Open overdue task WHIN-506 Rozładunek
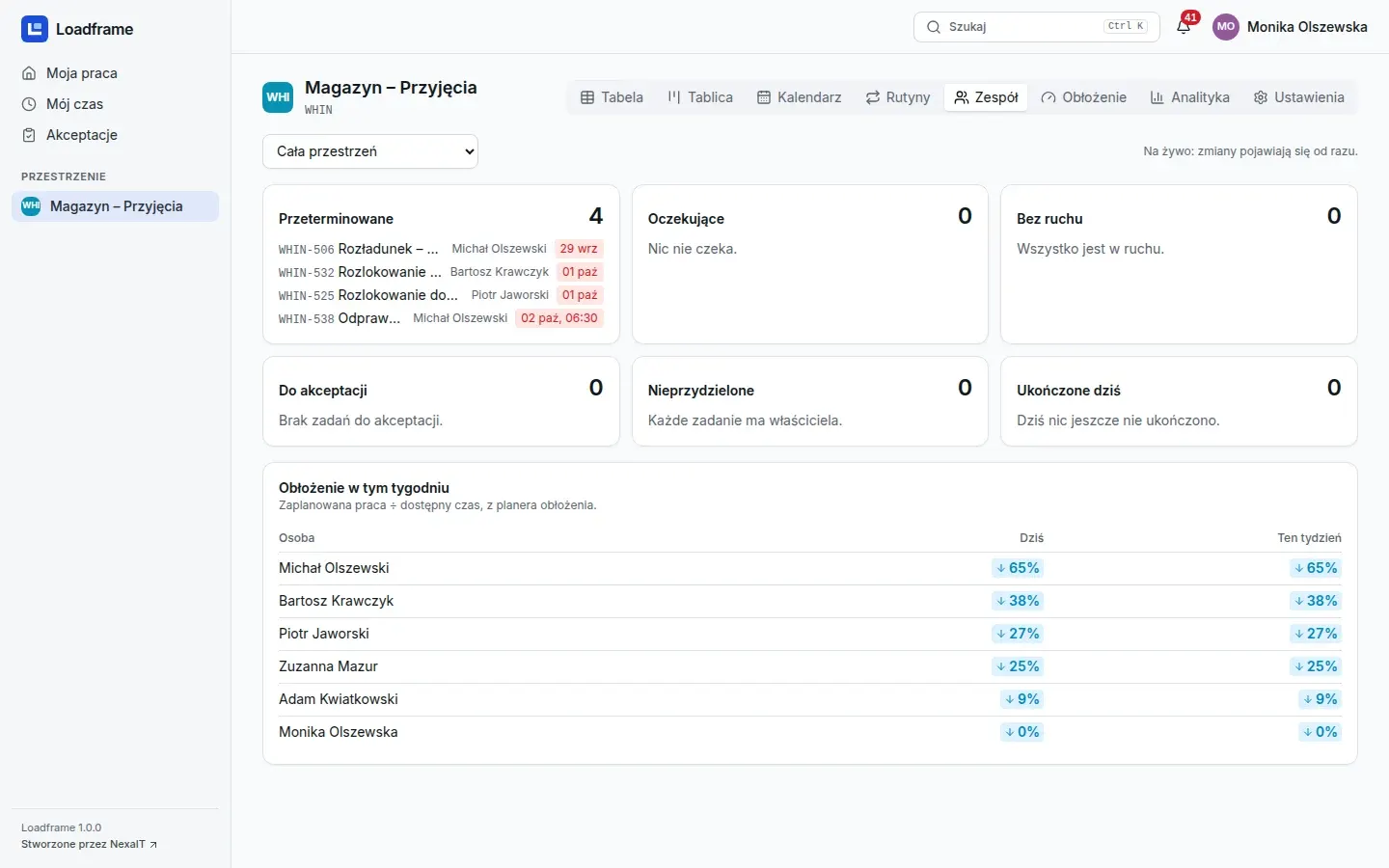Viewport: 1389px width, 868px height. coord(441,249)
